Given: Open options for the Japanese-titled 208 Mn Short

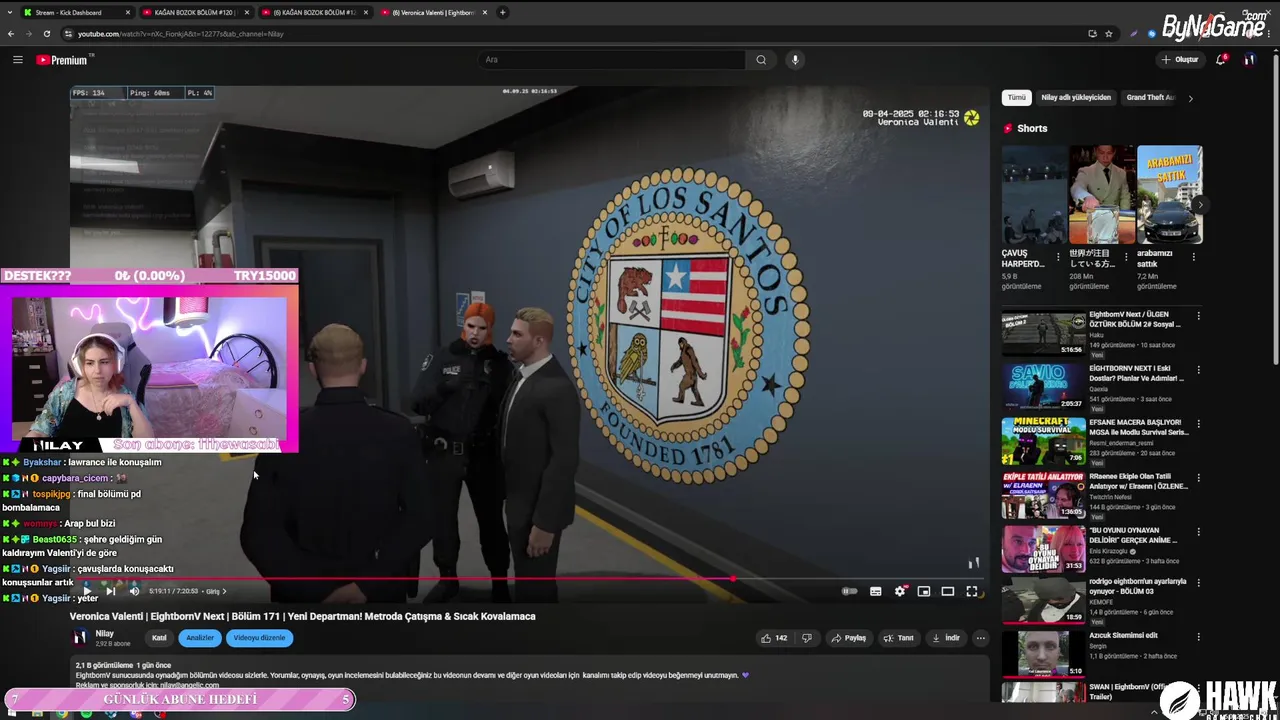Looking at the screenshot, I should pos(1126,256).
